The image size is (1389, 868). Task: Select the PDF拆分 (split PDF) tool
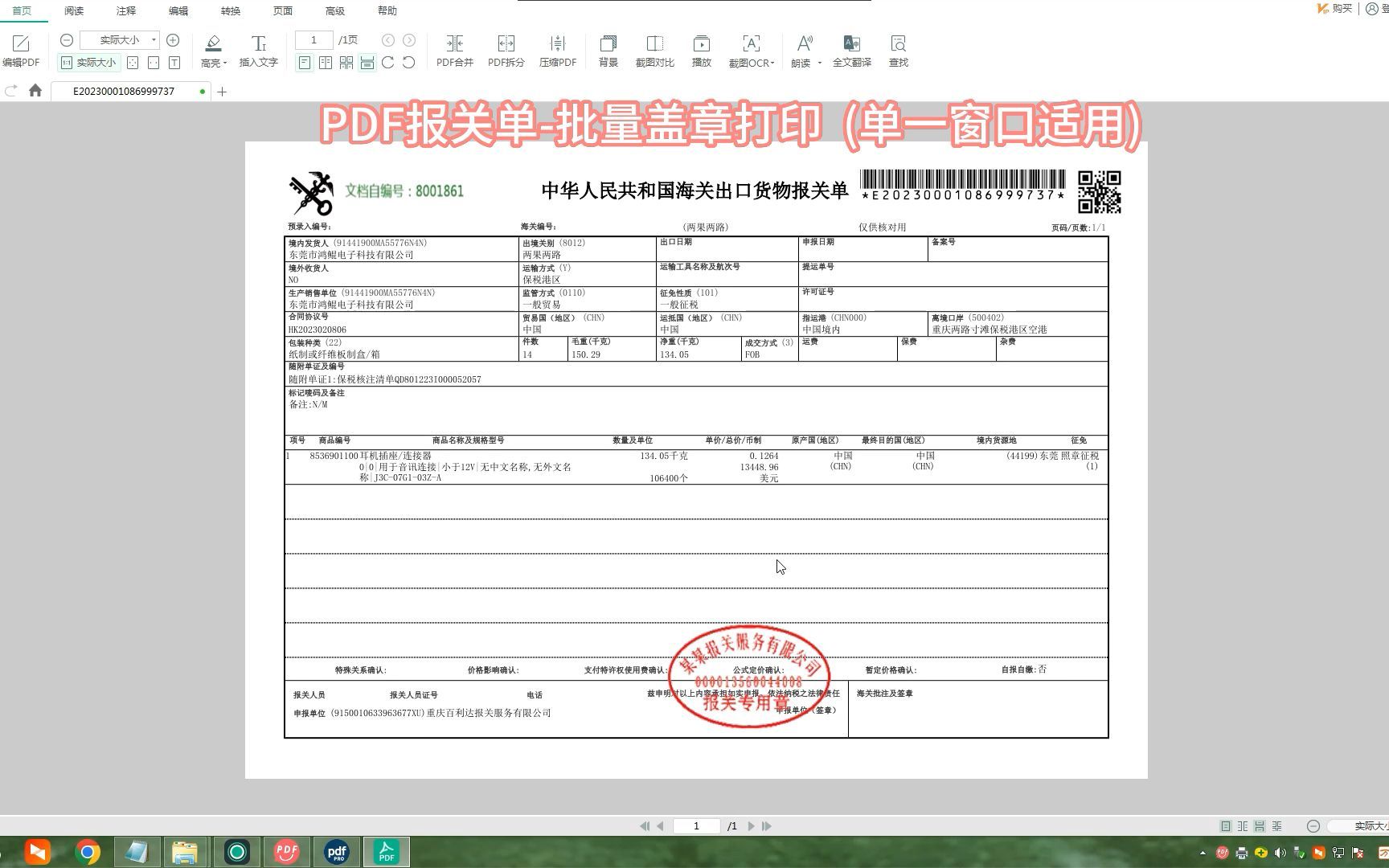506,48
